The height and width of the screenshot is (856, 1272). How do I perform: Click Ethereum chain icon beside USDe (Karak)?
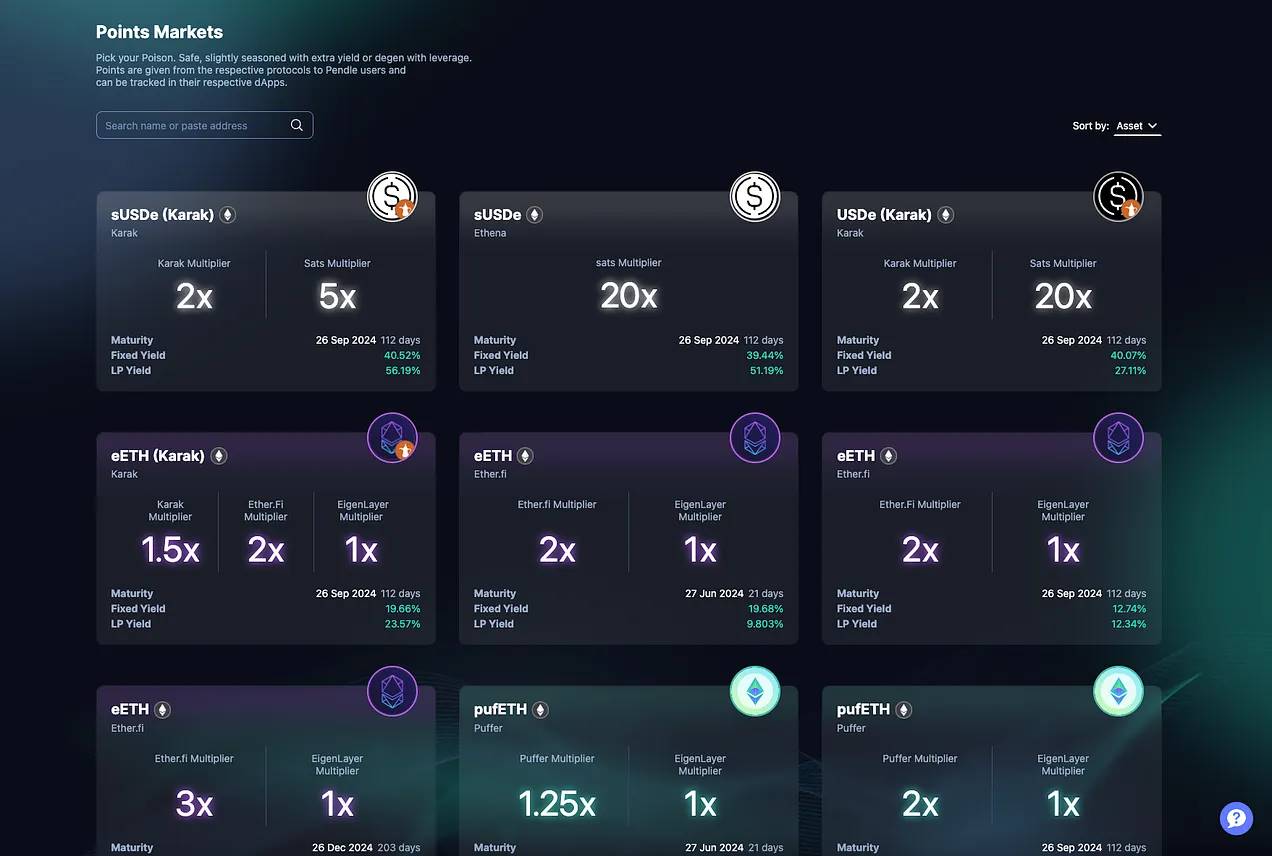946,215
